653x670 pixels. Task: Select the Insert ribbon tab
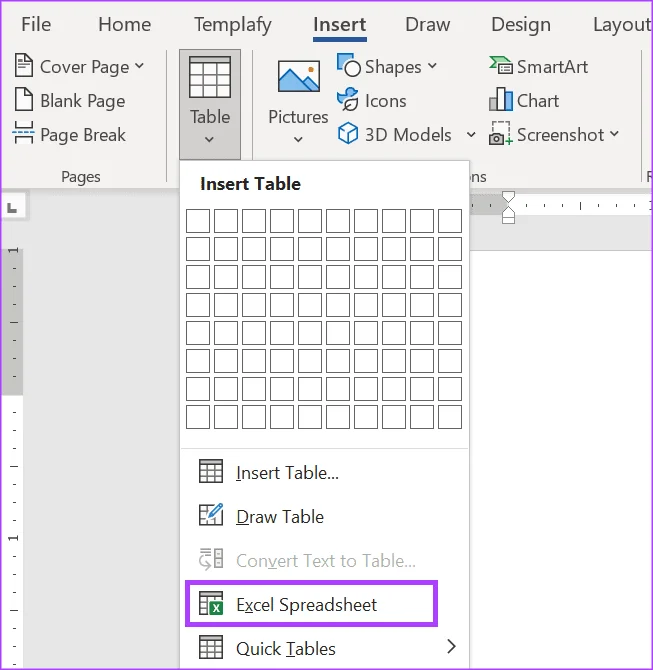pos(340,24)
